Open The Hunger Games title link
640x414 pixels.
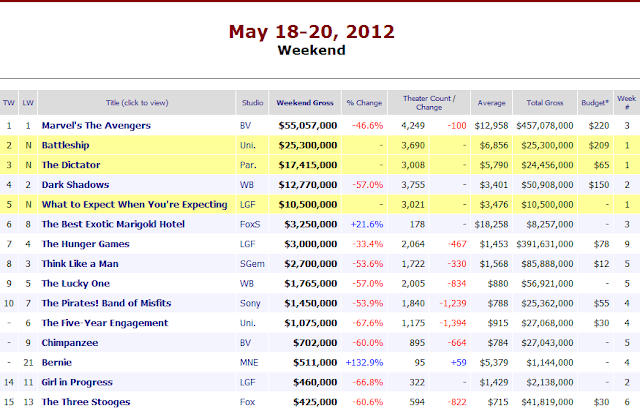coord(85,244)
